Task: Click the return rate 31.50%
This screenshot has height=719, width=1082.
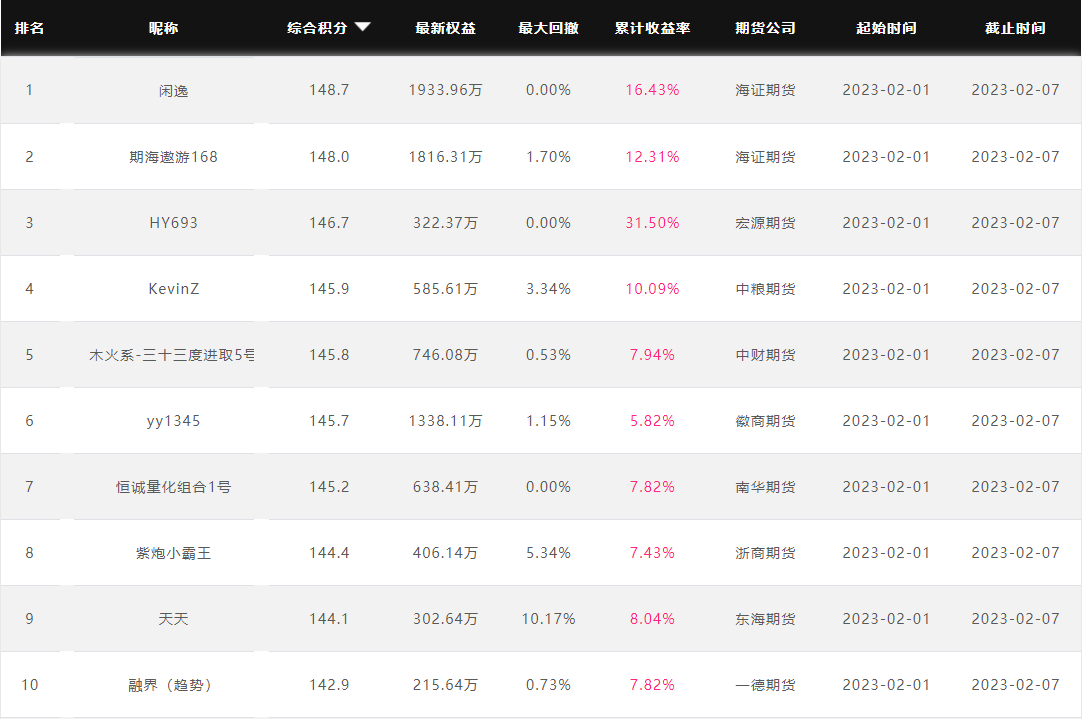Action: tap(653, 223)
